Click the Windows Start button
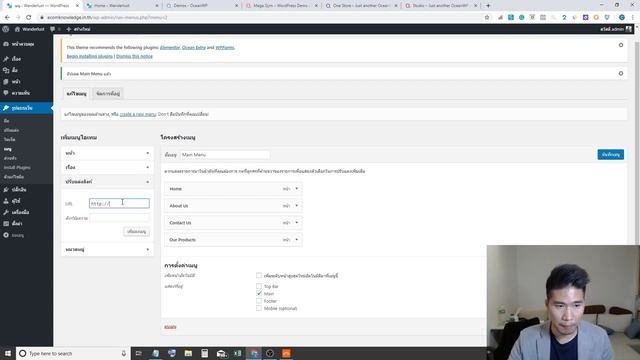640x360 pixels. [8, 353]
